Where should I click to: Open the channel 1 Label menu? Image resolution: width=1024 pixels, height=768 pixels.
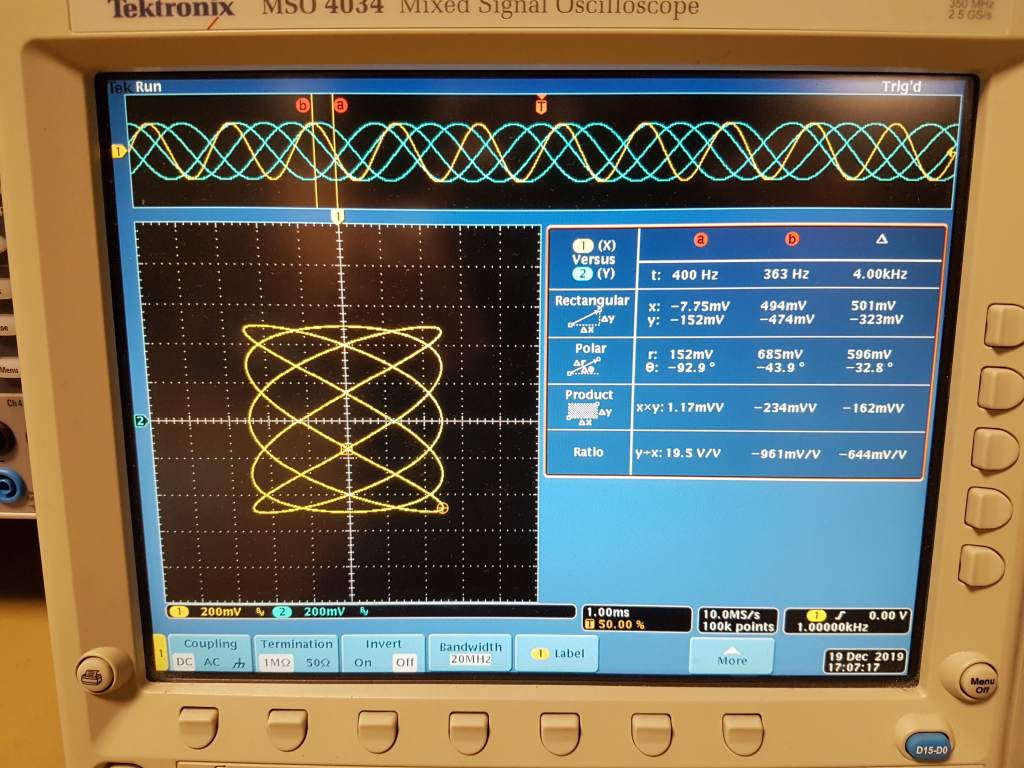coord(556,653)
